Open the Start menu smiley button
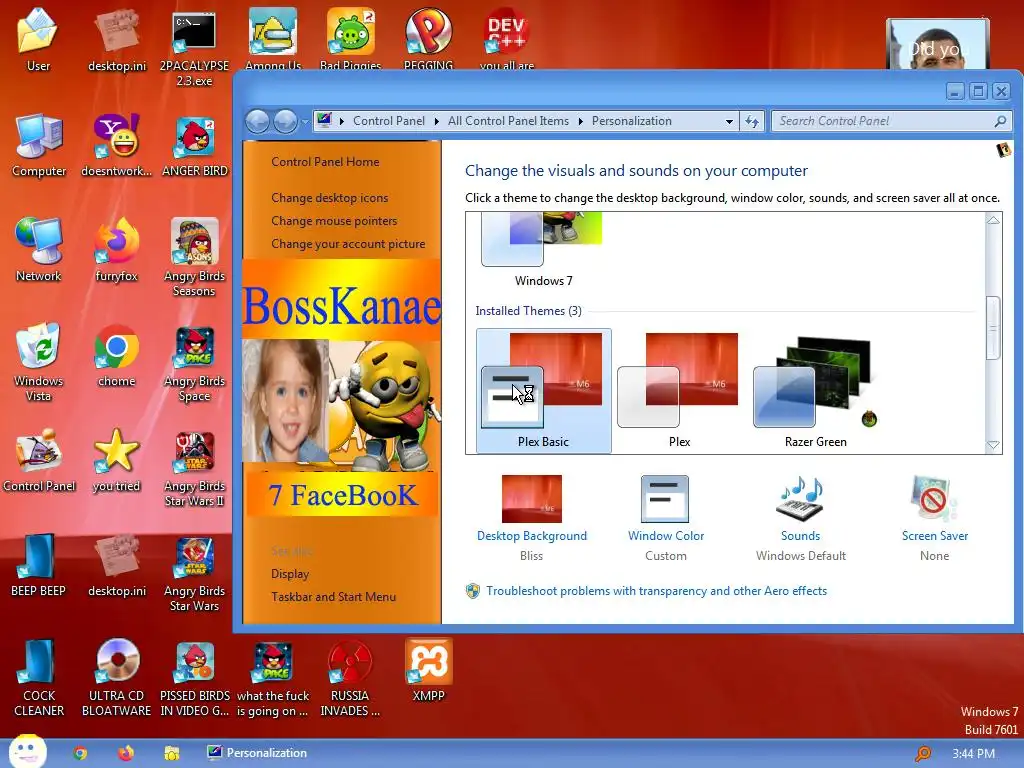The image size is (1024, 768). pos(27,751)
